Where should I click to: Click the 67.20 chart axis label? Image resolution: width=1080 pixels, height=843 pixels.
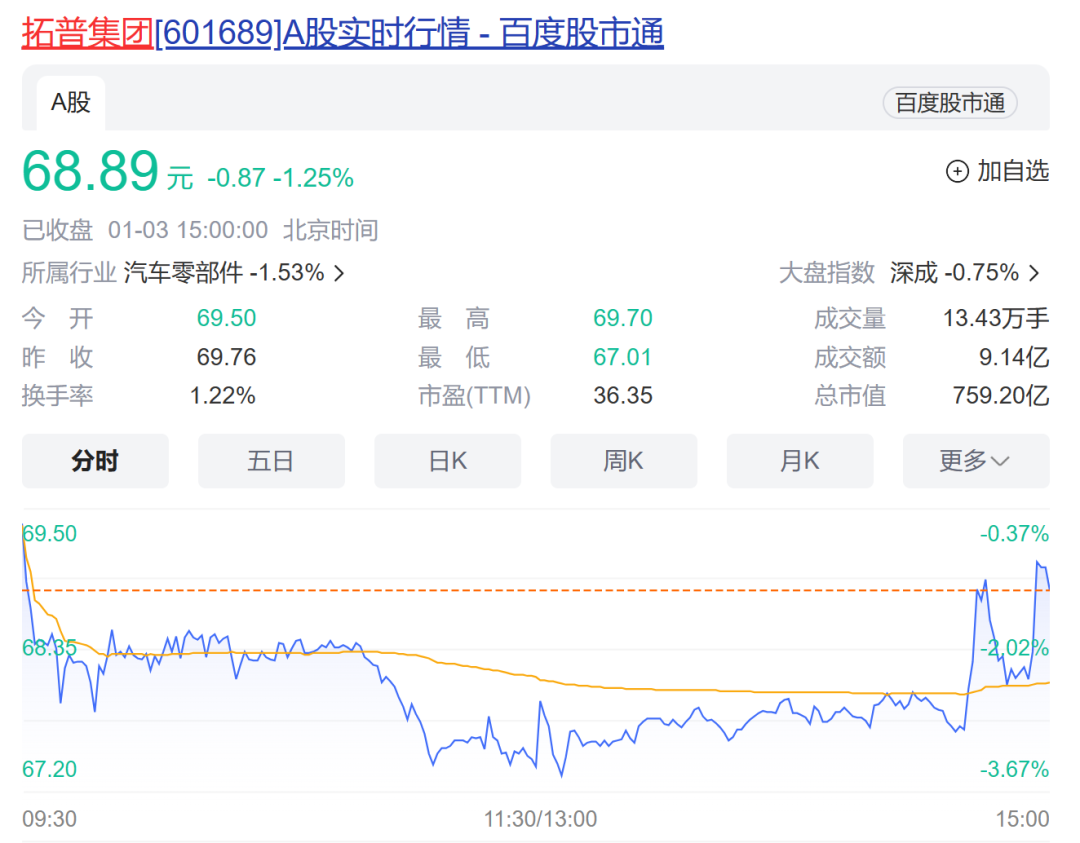click(50, 769)
